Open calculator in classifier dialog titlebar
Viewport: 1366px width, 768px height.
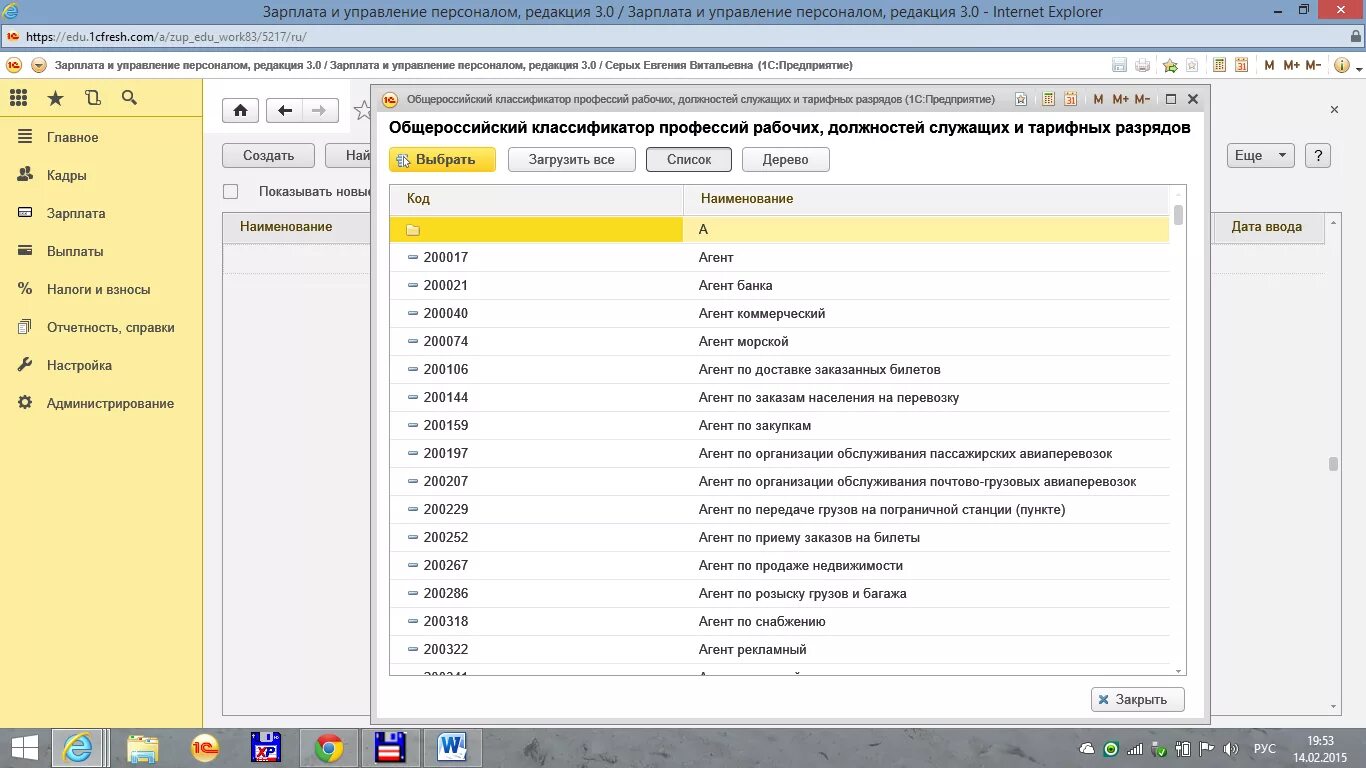click(1049, 99)
